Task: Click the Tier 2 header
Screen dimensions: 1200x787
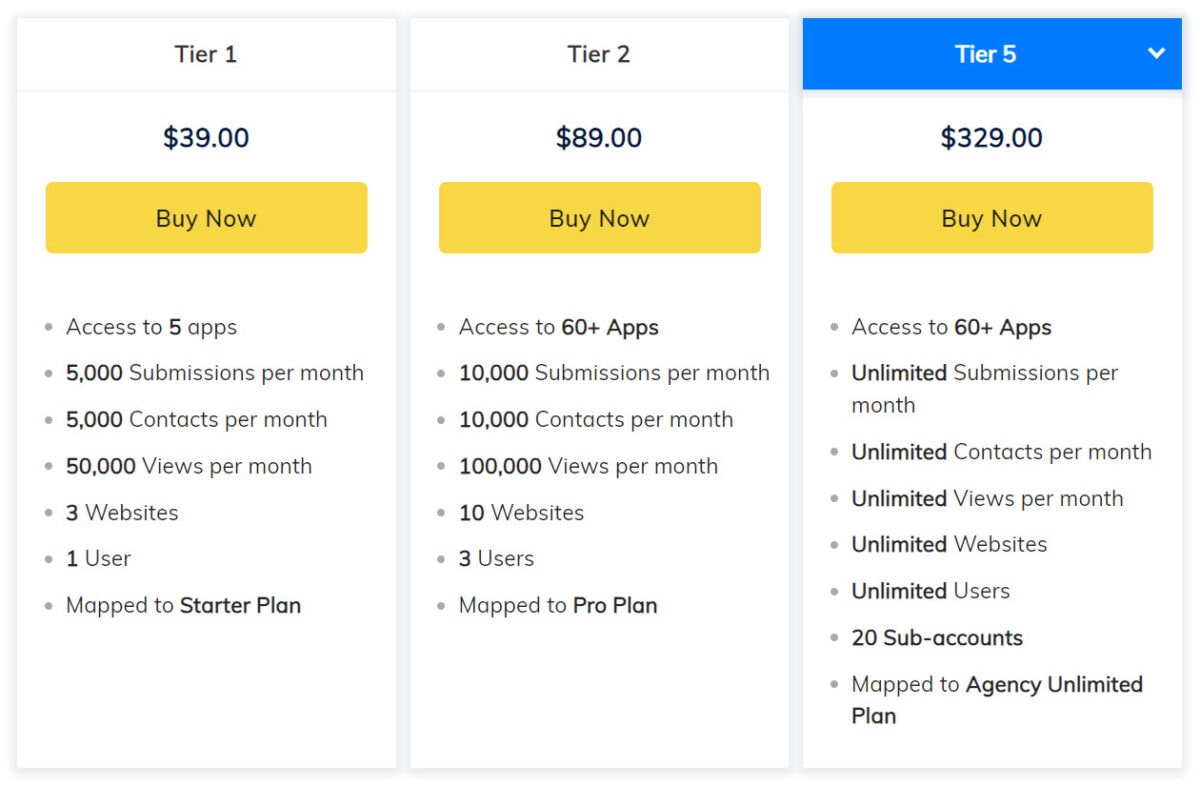Action: coord(599,54)
